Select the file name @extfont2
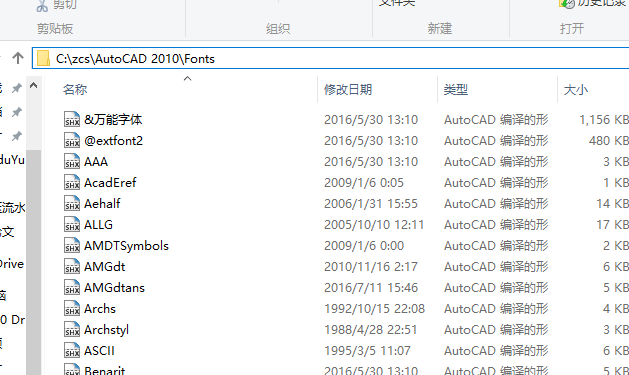629x375 pixels. point(114,140)
